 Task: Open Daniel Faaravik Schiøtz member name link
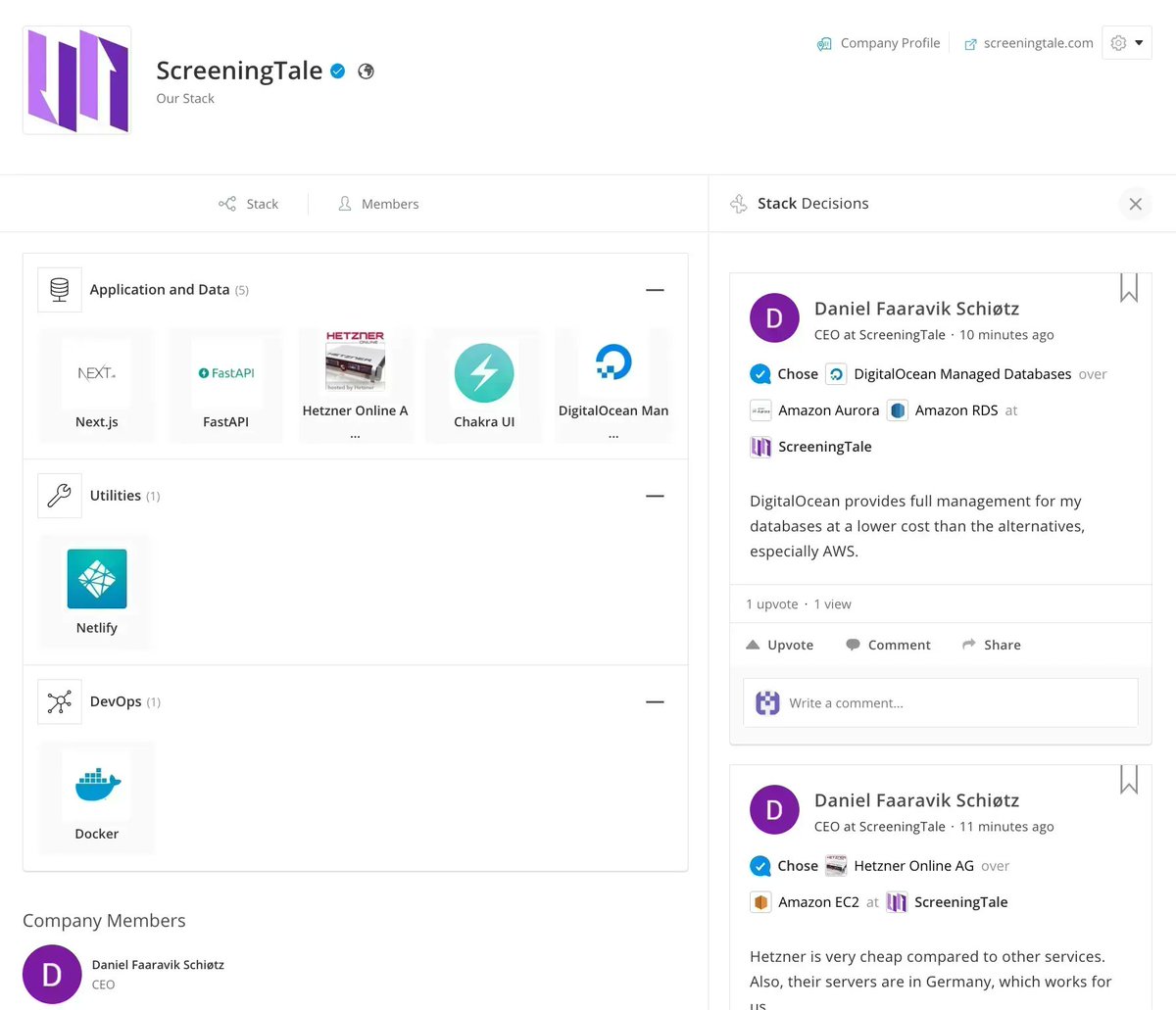(158, 965)
